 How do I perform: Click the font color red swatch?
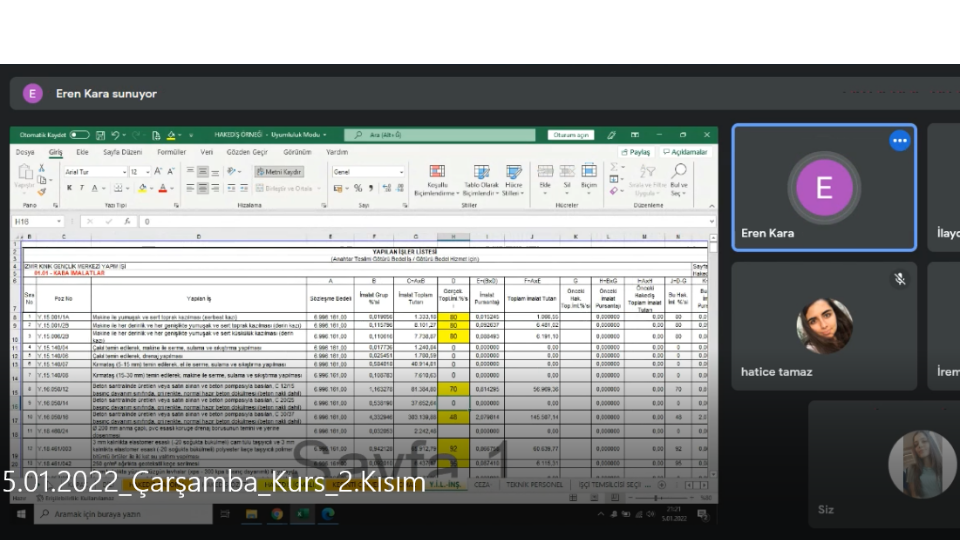(163, 189)
